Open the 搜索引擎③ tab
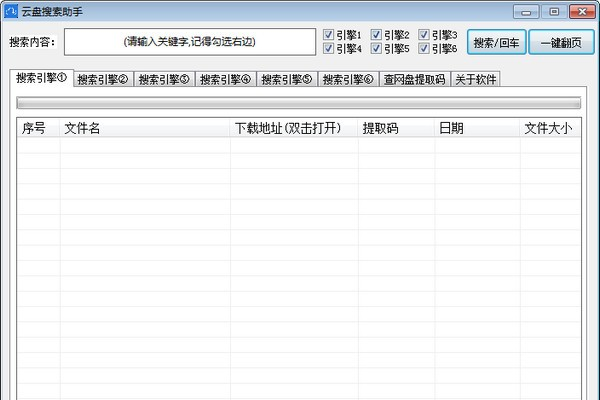 164,79
